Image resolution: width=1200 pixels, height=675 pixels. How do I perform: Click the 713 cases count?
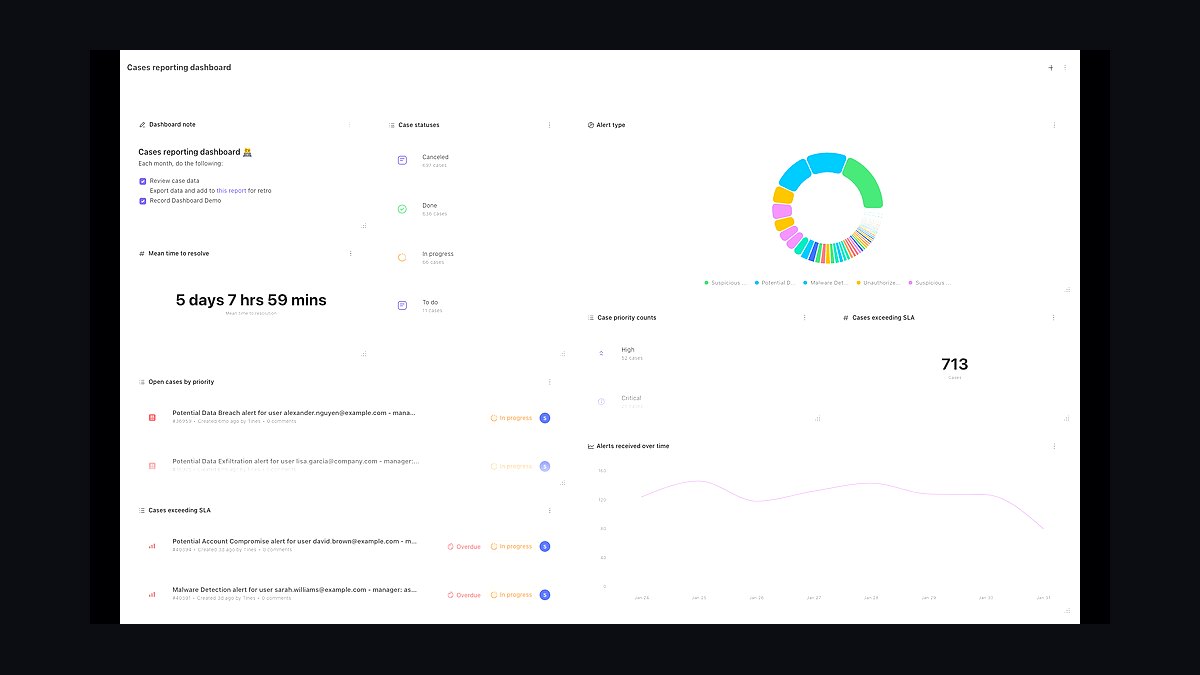[955, 364]
